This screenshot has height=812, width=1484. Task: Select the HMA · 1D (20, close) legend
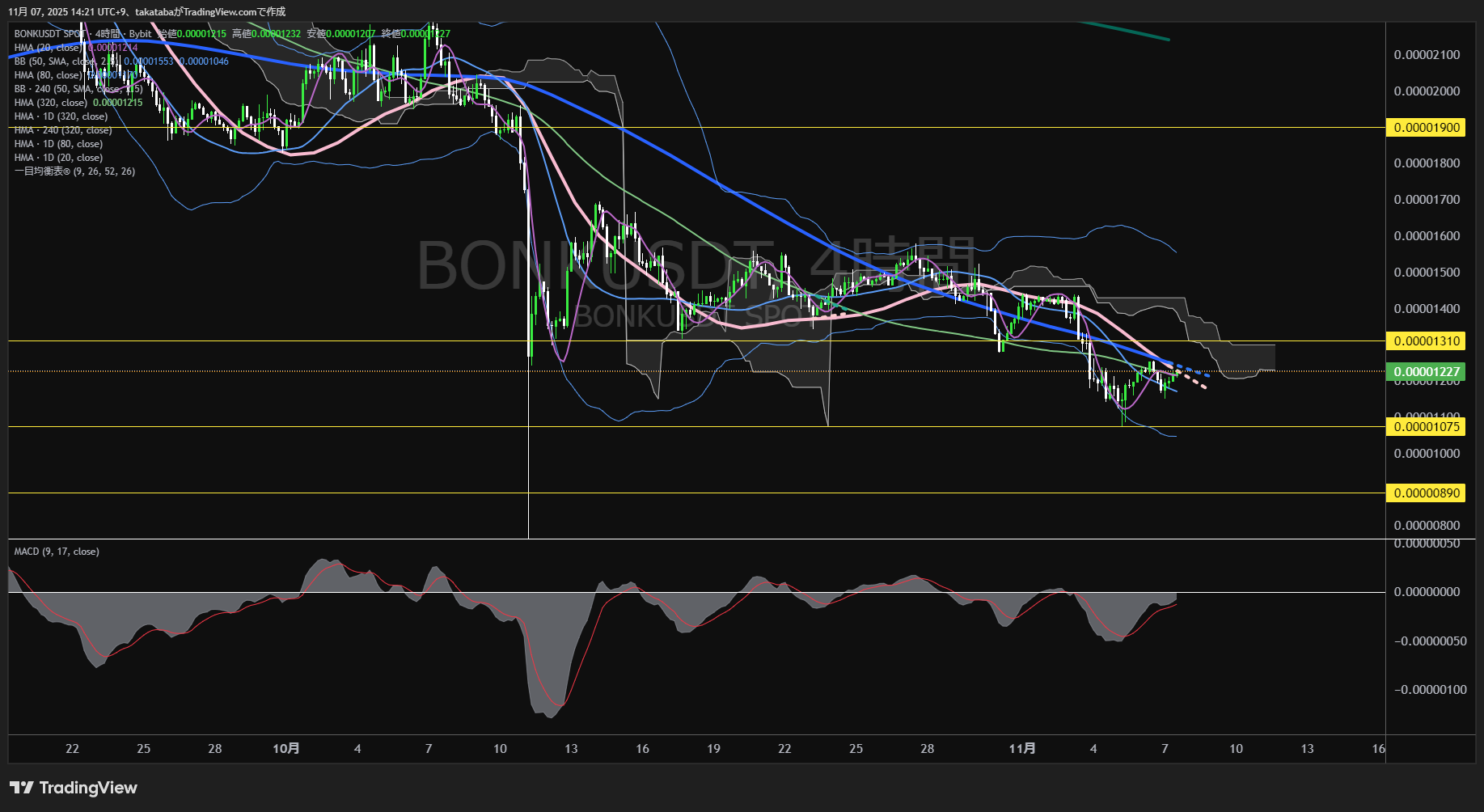(58, 158)
